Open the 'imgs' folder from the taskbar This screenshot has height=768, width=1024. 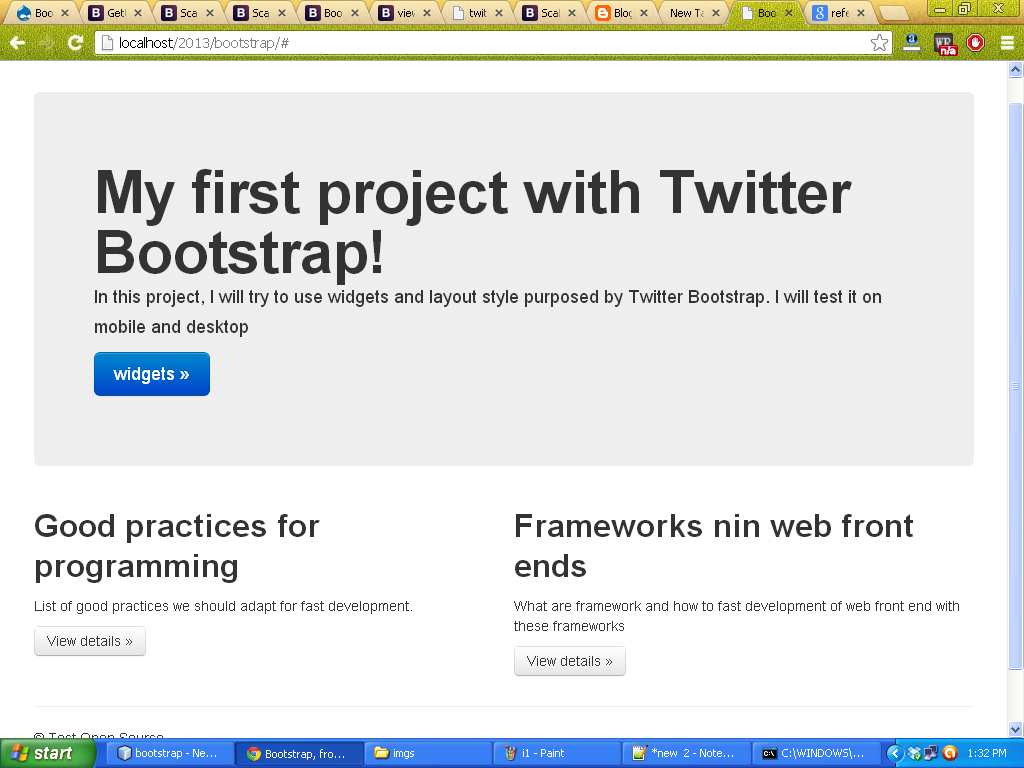click(x=427, y=754)
